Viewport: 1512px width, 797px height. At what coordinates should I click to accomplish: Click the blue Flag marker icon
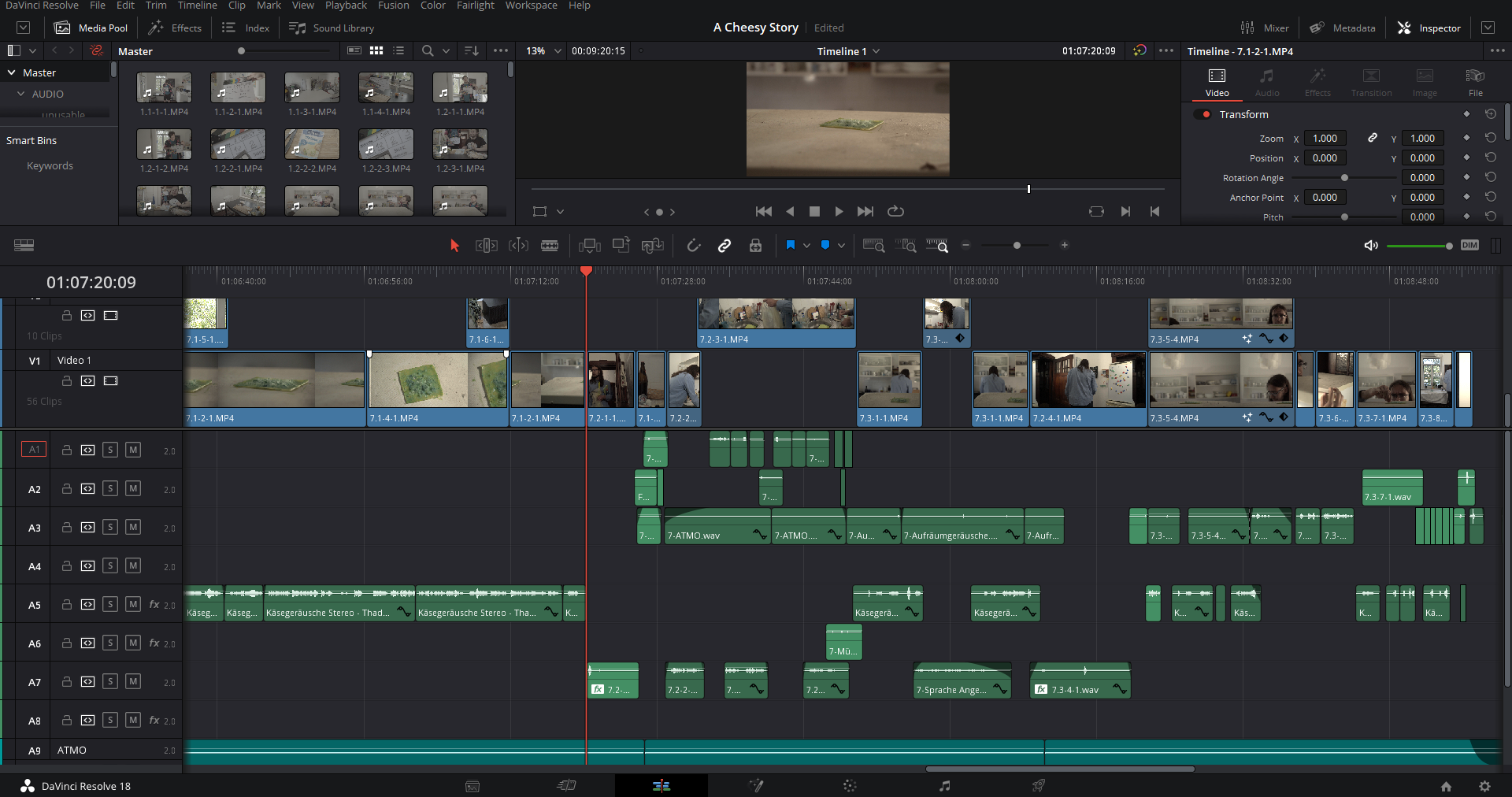click(x=791, y=246)
